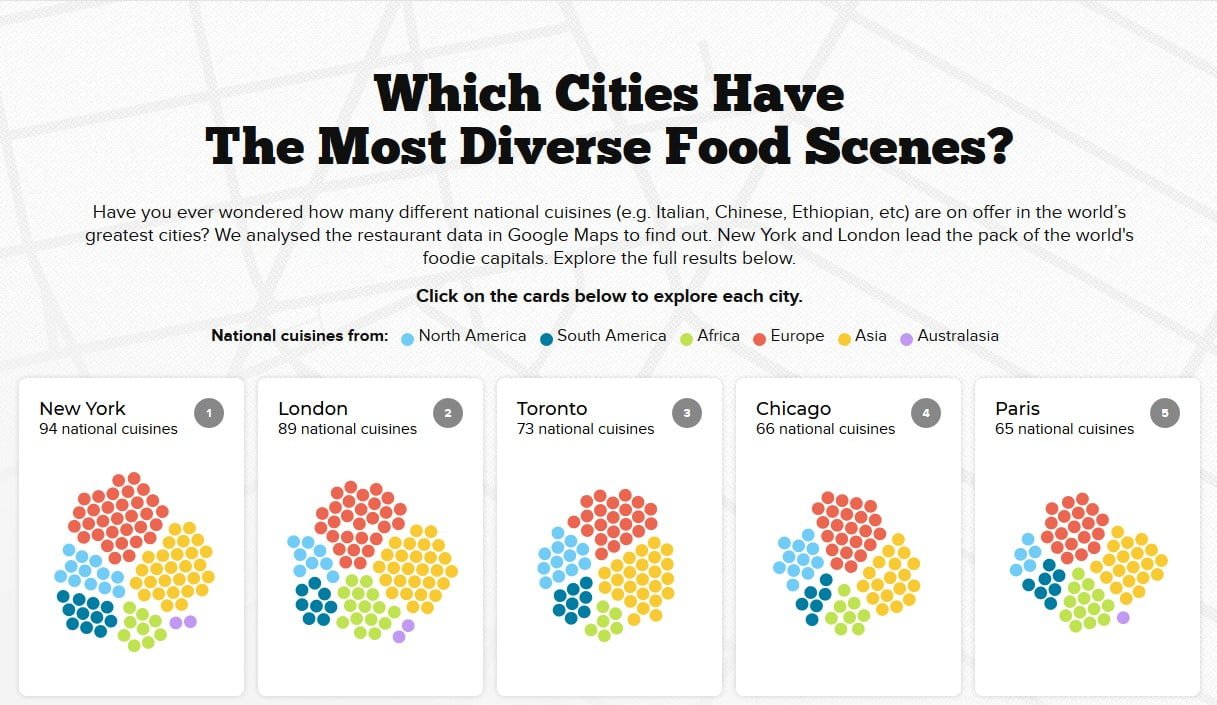1217x705 pixels.
Task: Click the Asia legend dot
Action: [844, 338]
